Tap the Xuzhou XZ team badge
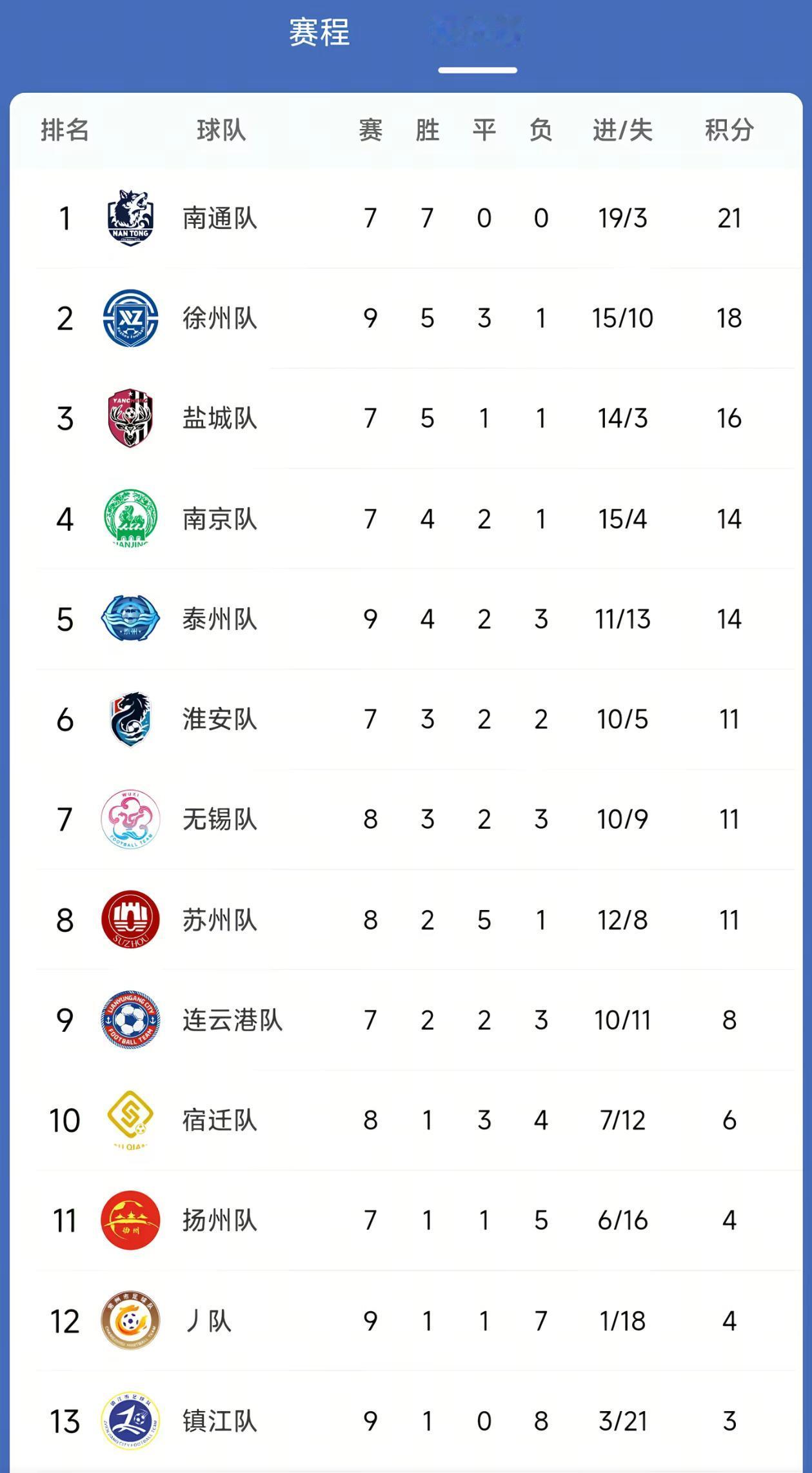This screenshot has width=812, height=1473. click(130, 318)
